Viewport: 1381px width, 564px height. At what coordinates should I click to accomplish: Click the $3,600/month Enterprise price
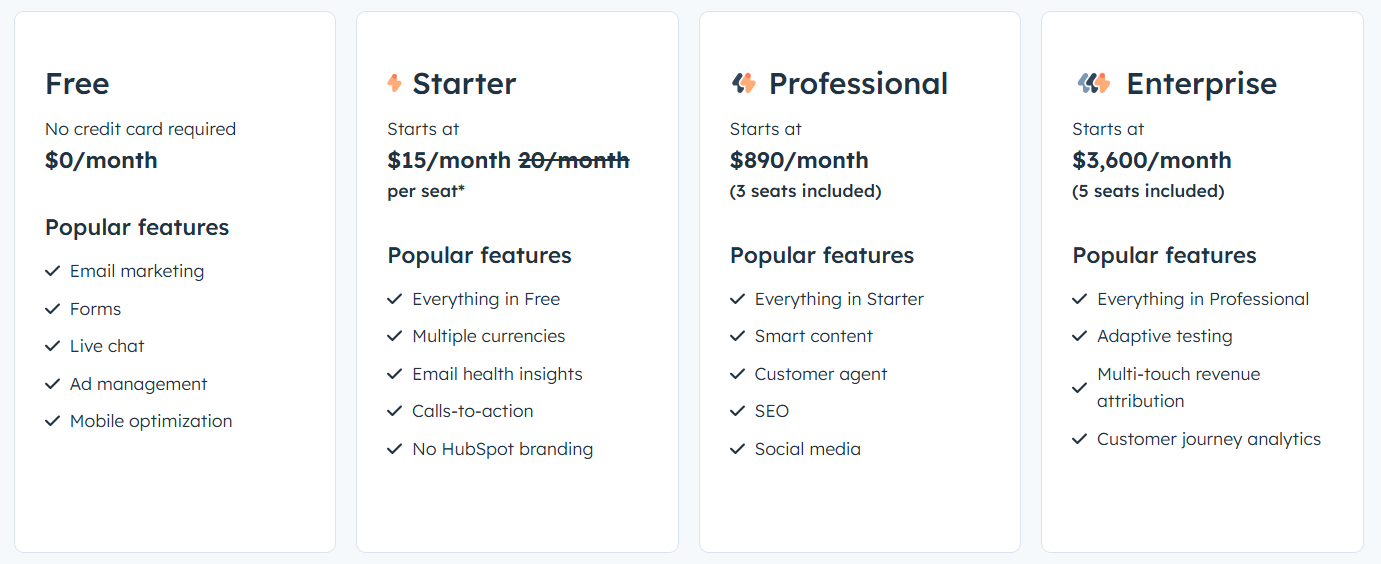pos(1152,160)
